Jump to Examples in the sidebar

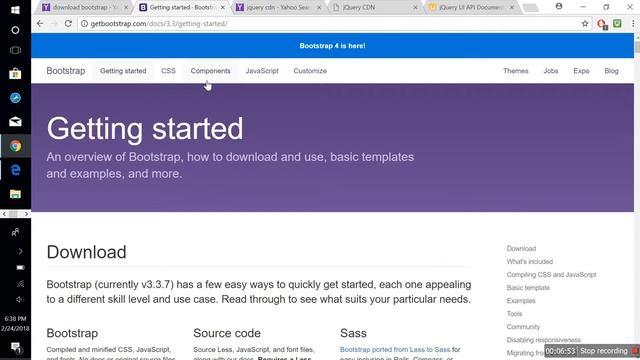click(521, 301)
